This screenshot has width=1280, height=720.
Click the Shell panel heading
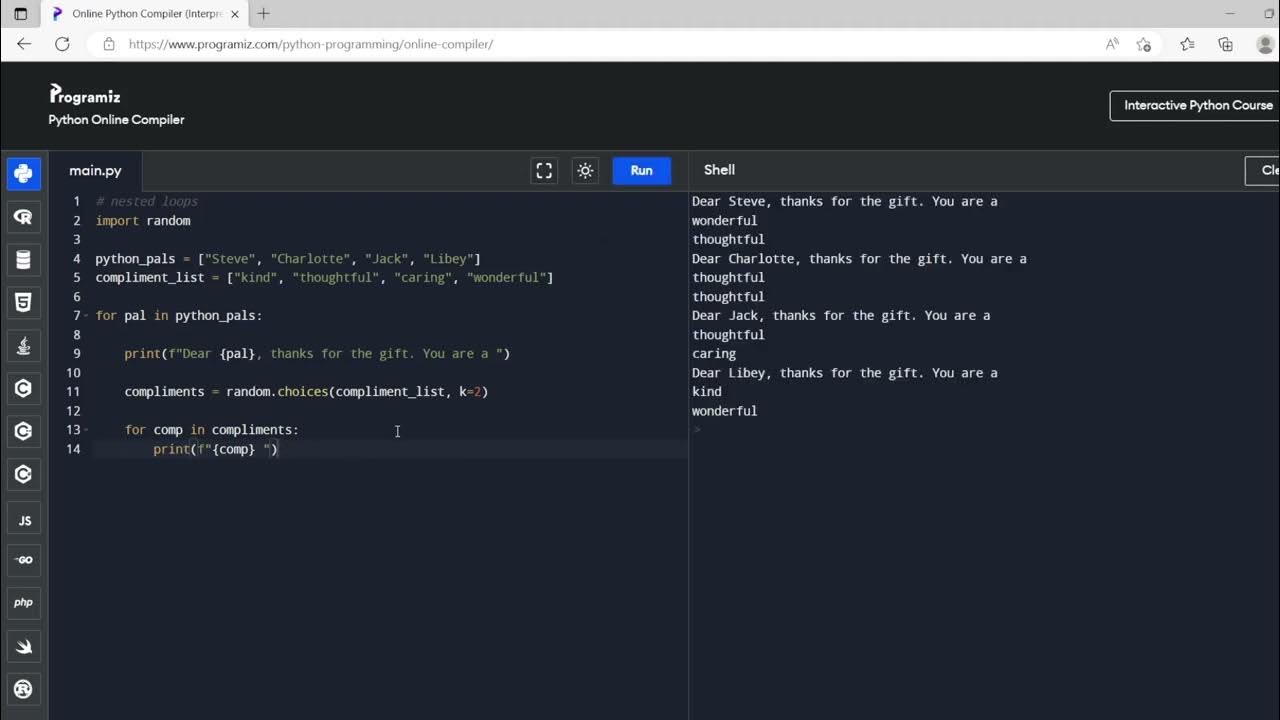719,170
